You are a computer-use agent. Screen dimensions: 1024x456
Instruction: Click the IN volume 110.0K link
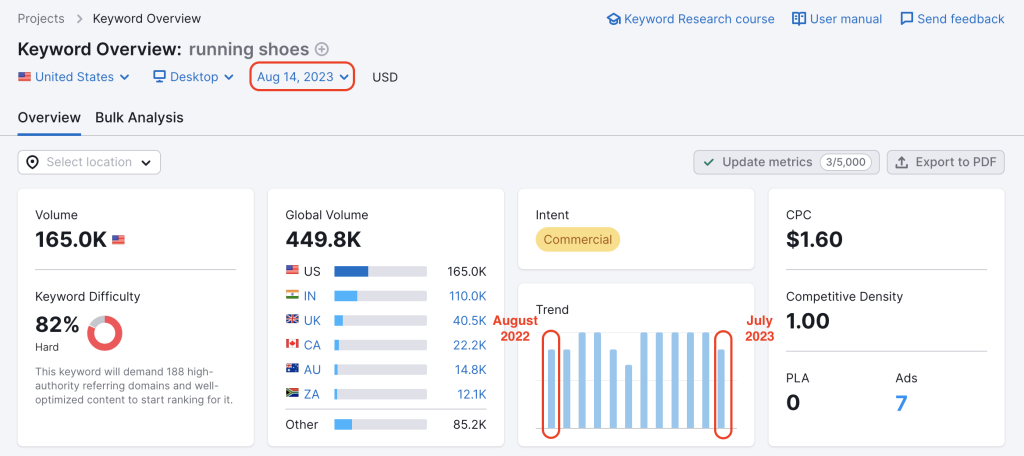[x=466, y=296]
